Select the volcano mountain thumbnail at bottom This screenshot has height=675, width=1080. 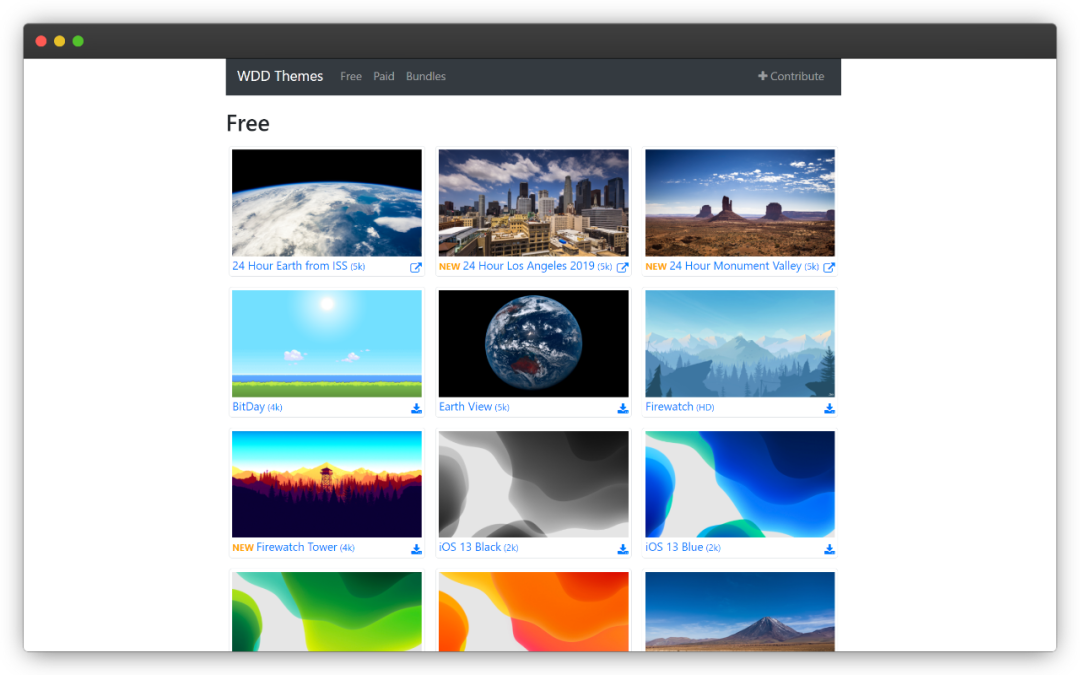[740, 612]
